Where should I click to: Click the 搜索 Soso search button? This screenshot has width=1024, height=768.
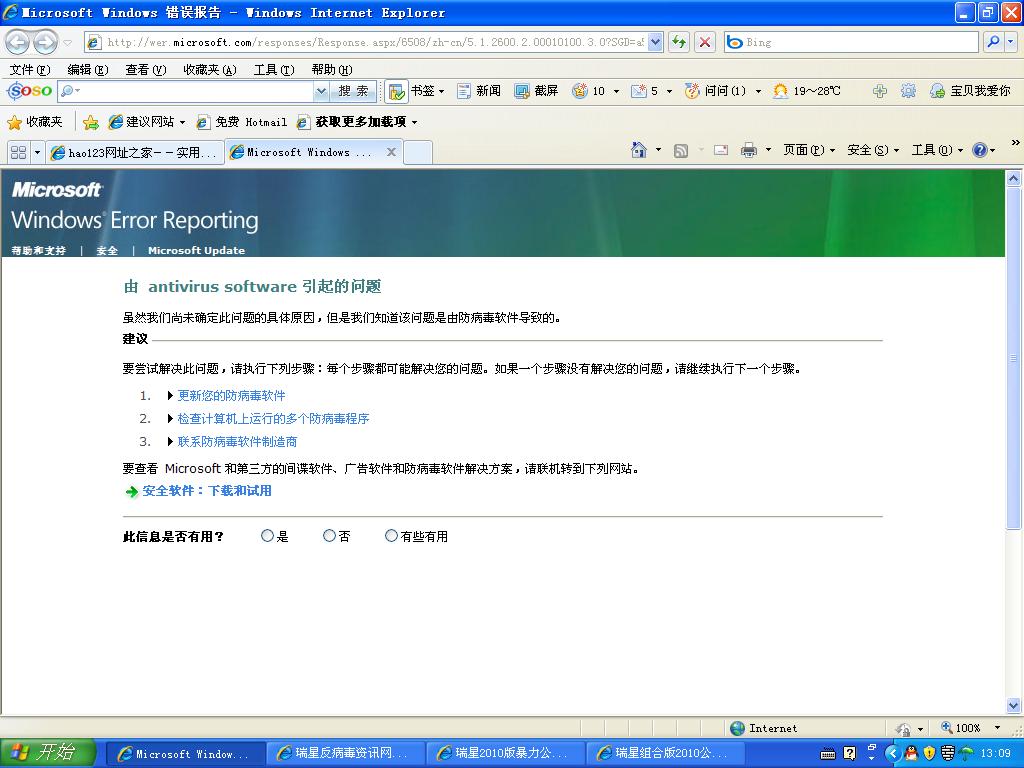(353, 91)
